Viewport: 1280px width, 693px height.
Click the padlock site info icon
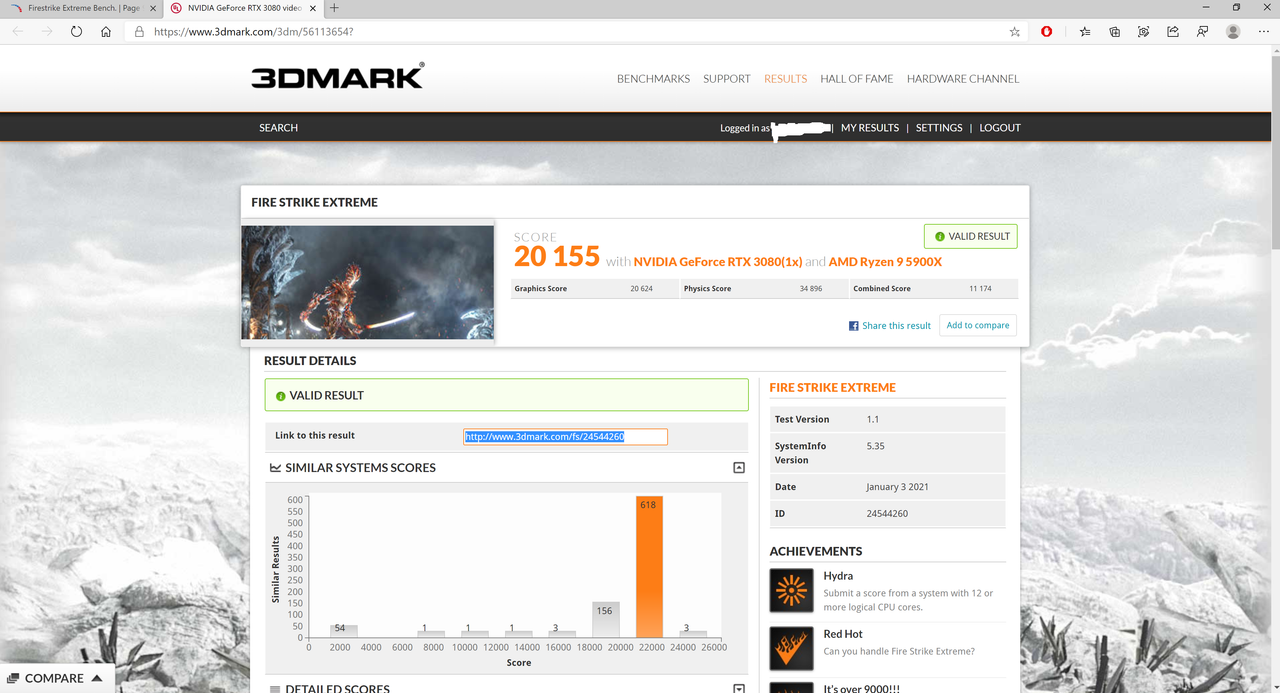pyautogui.click(x=139, y=32)
